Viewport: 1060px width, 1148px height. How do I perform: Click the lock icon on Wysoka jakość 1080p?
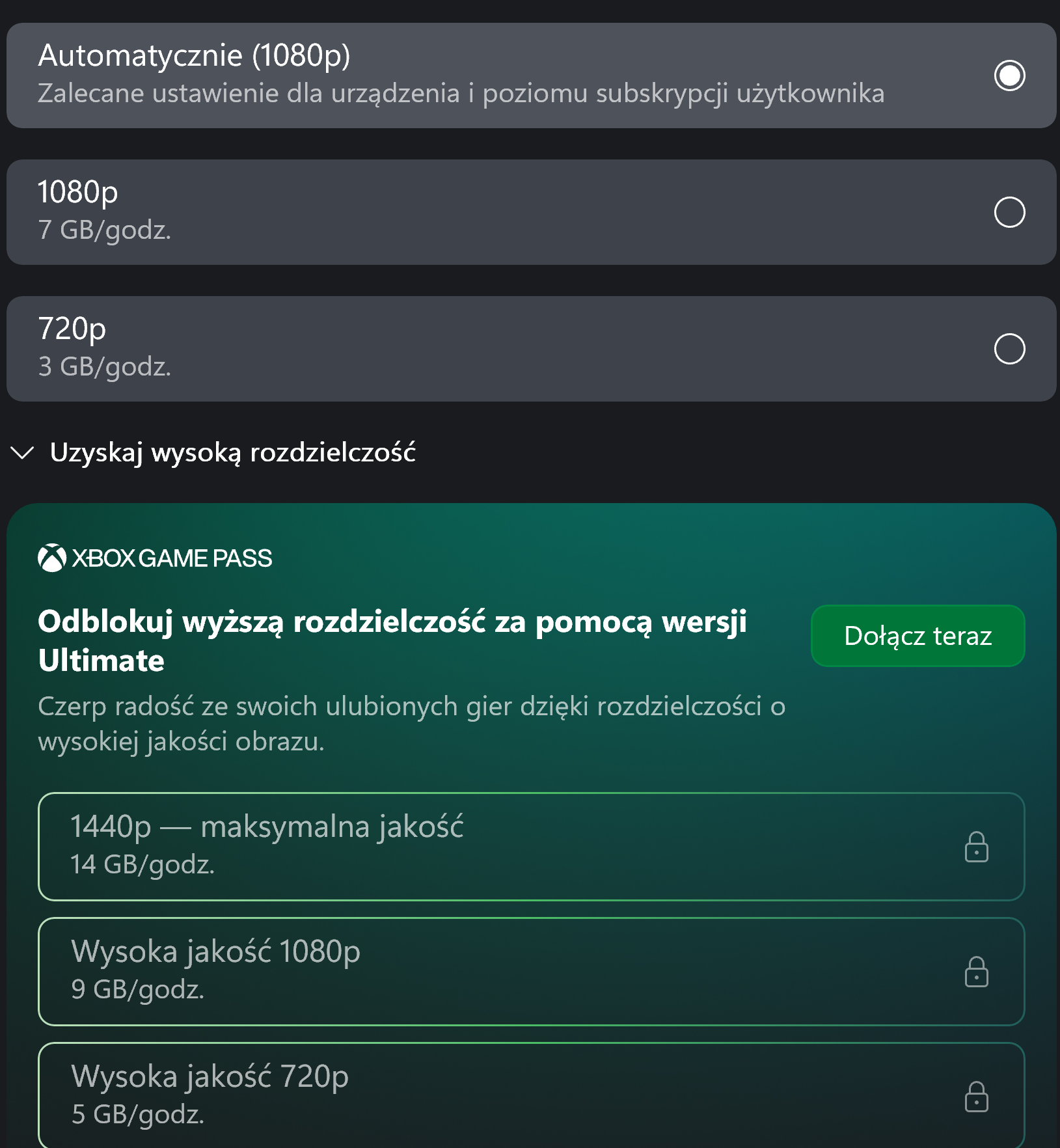click(x=976, y=972)
